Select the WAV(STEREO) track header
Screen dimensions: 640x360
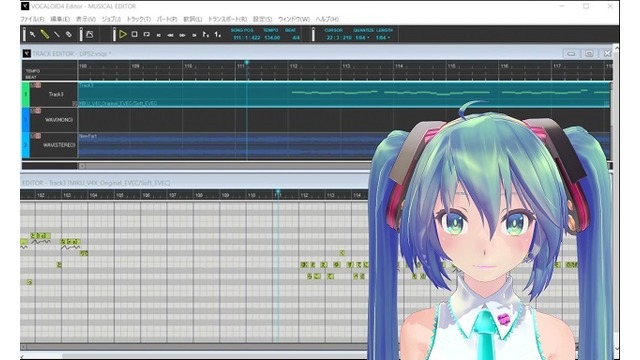[59, 145]
